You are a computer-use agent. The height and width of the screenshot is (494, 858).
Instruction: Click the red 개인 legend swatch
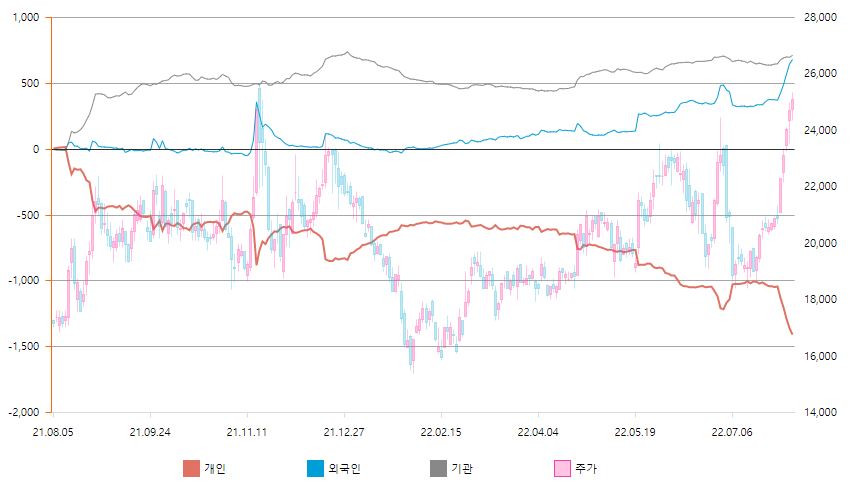(x=191, y=468)
